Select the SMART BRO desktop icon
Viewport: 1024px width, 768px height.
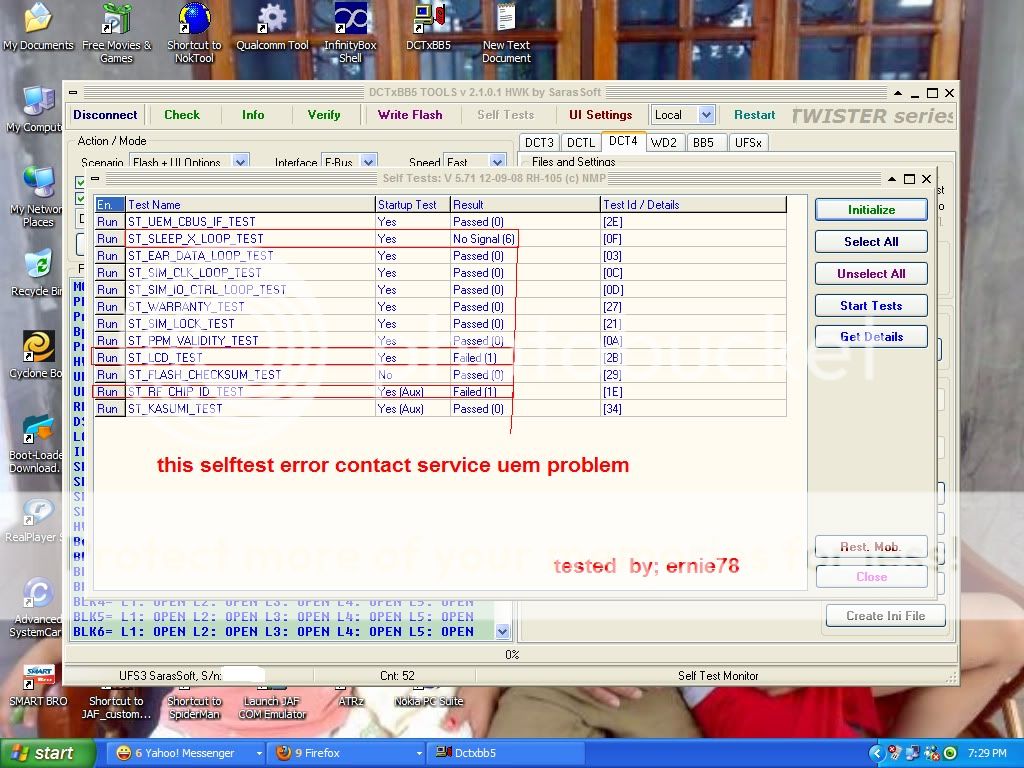(38, 686)
